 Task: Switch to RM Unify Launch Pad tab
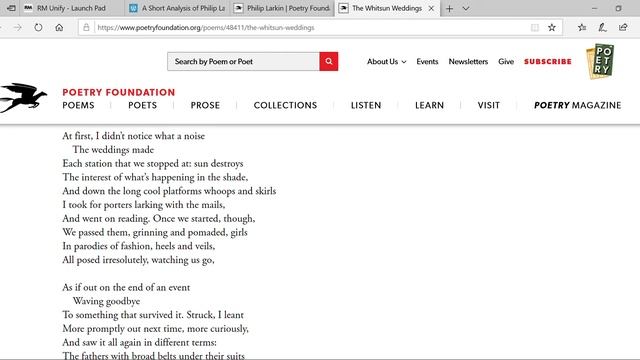click(71, 8)
